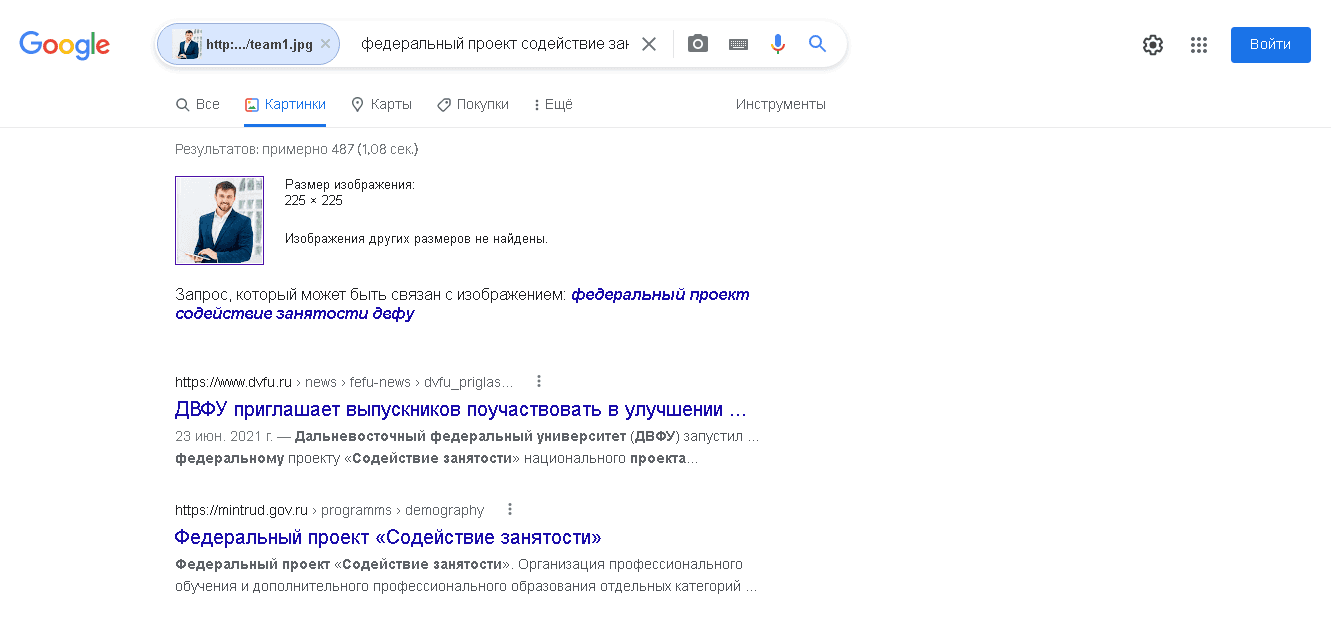Remove the team1.jpg image chip

pos(325,43)
